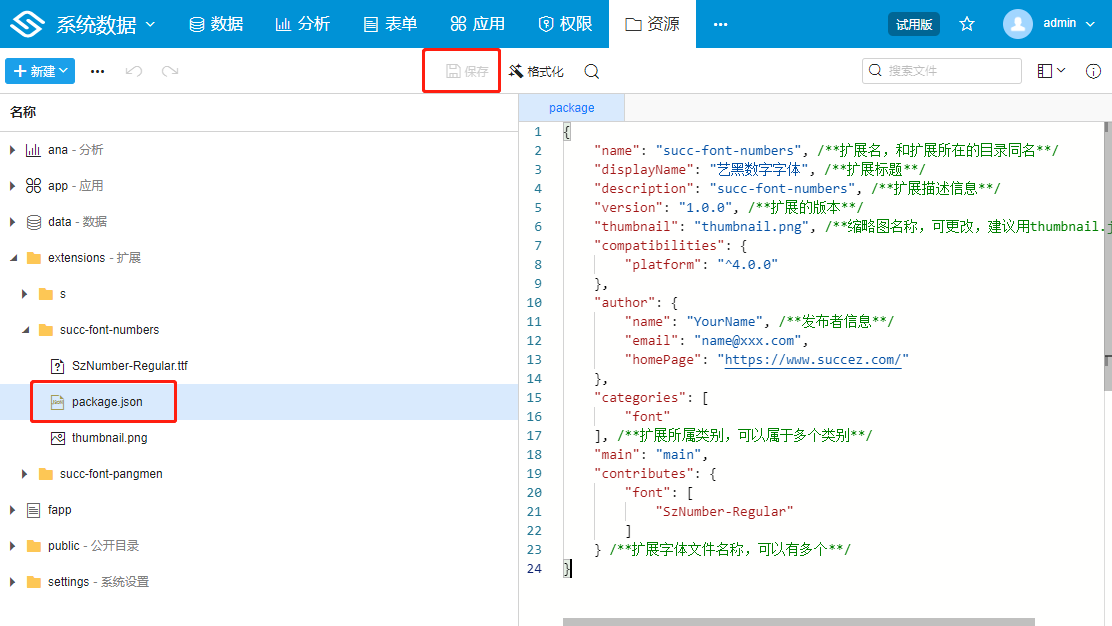Expand the succ-font-pangmen folder
This screenshot has width=1112, height=626.
point(25,474)
